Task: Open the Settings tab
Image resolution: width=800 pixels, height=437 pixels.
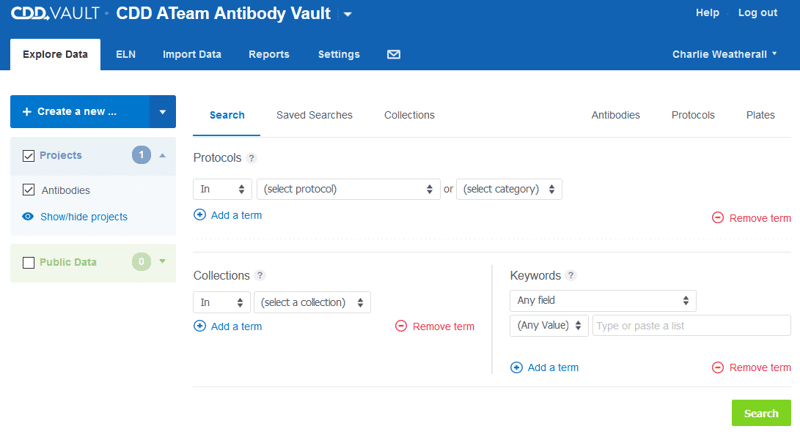Action: click(339, 55)
